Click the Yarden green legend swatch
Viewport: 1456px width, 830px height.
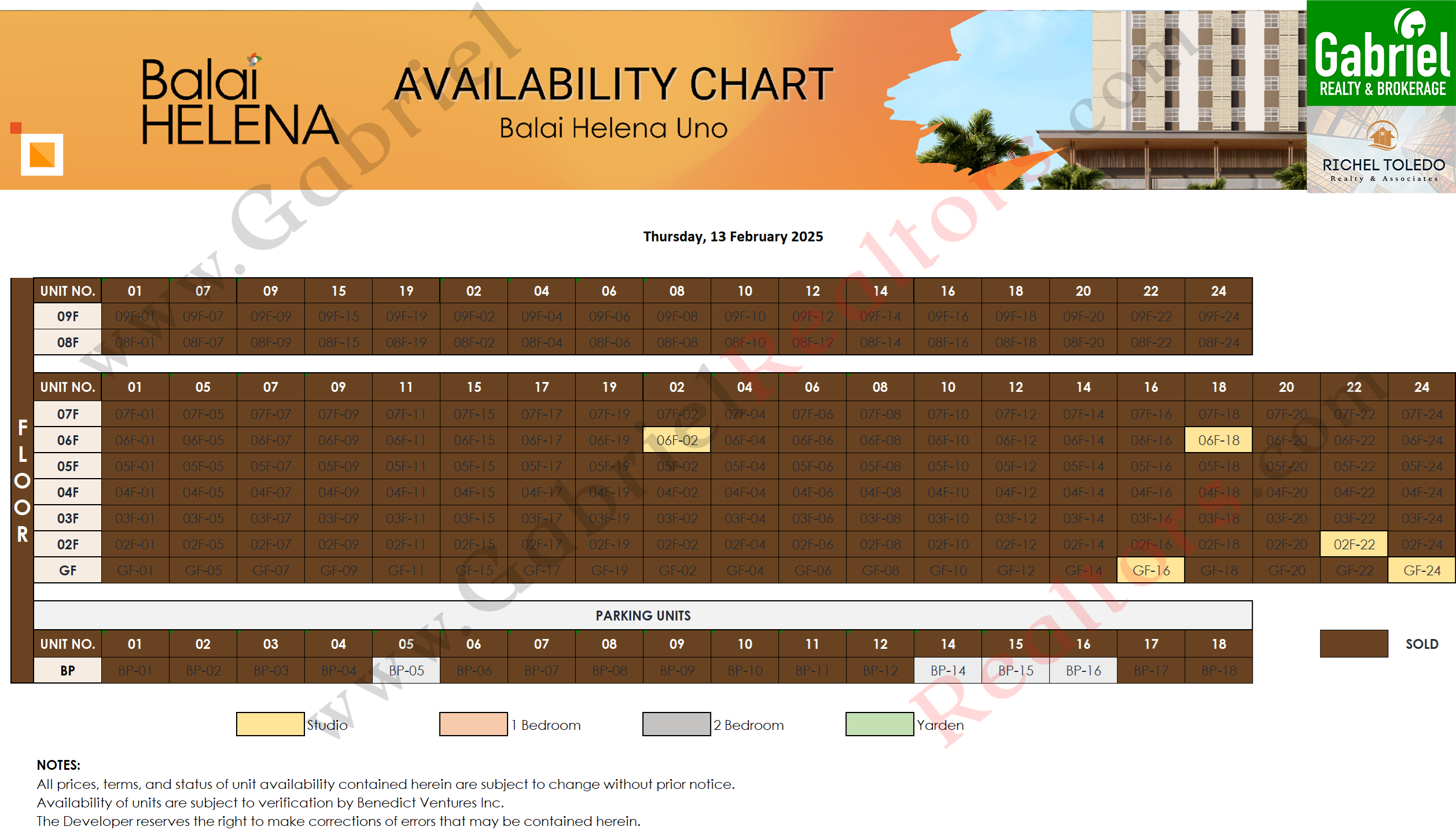(x=880, y=724)
